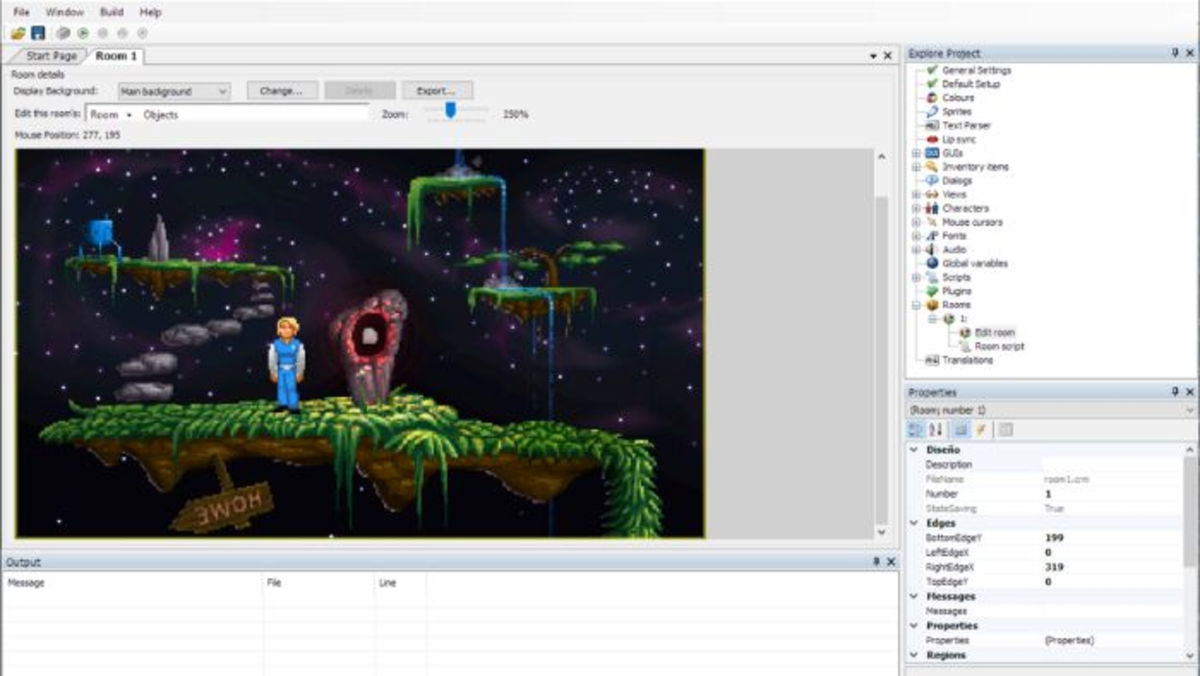This screenshot has height=676, width=1200.
Task: Open a project using the folder icon
Action: pos(18,31)
